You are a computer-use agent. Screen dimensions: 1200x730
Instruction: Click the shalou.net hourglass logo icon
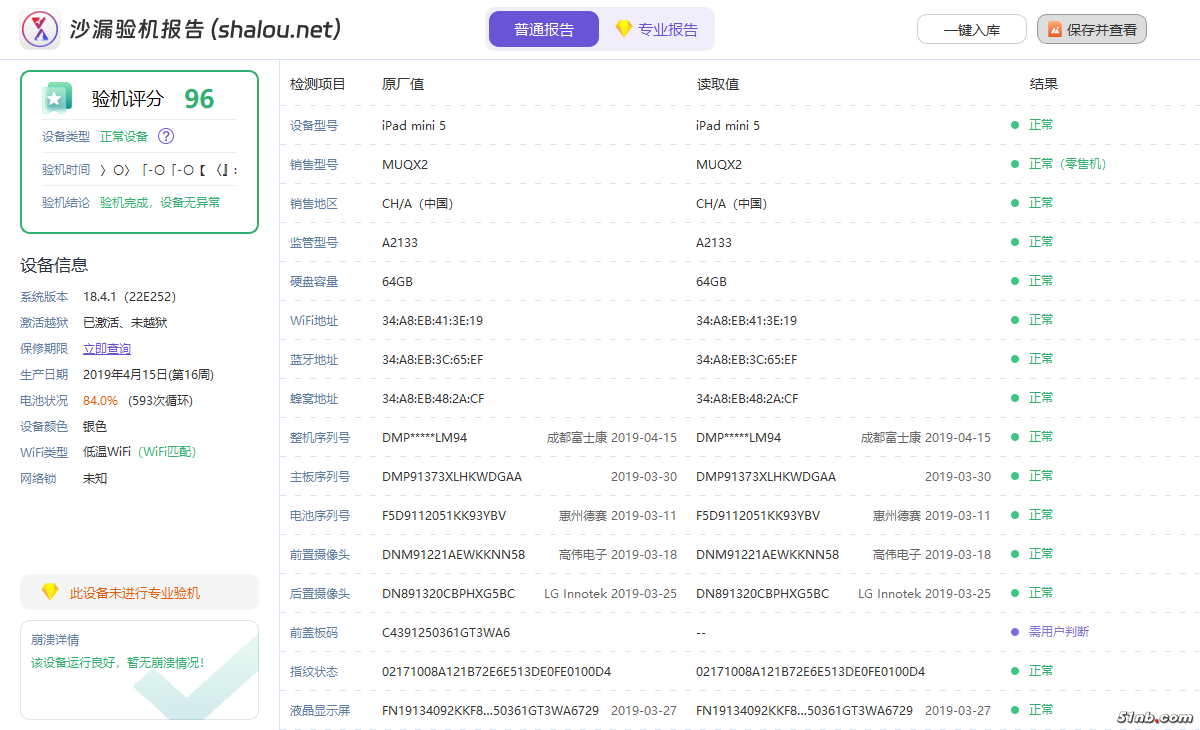[40, 30]
